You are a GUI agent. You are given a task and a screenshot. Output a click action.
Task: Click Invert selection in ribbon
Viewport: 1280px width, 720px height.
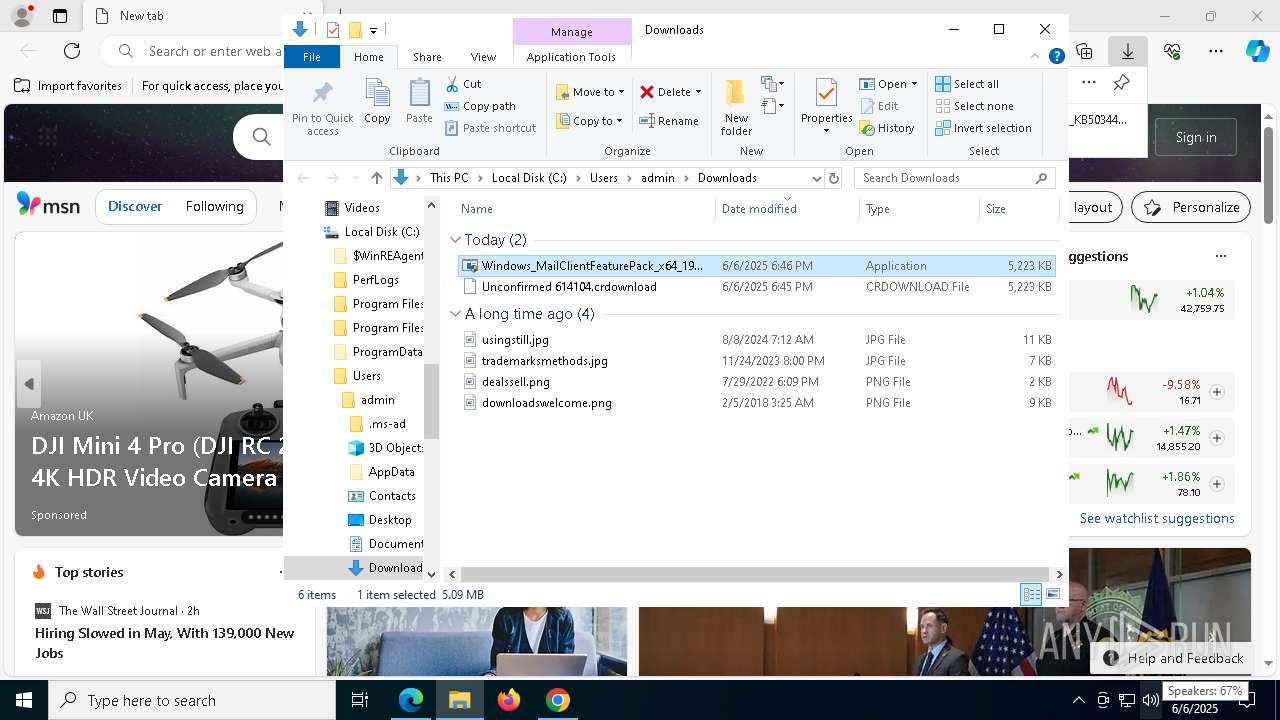(x=983, y=128)
